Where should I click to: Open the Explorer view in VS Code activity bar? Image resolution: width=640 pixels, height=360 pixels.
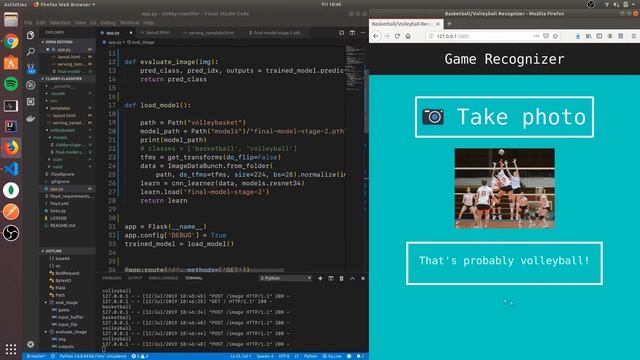[x=31, y=35]
